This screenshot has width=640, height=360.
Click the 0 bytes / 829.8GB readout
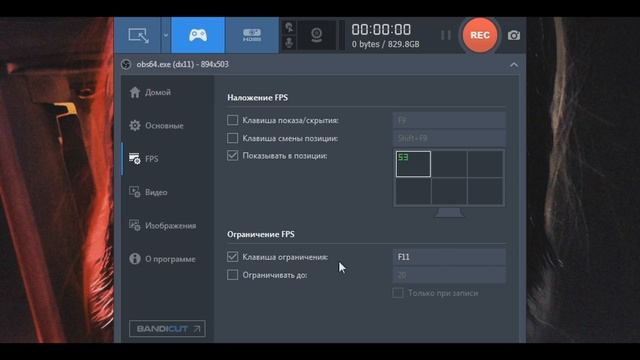[385, 44]
